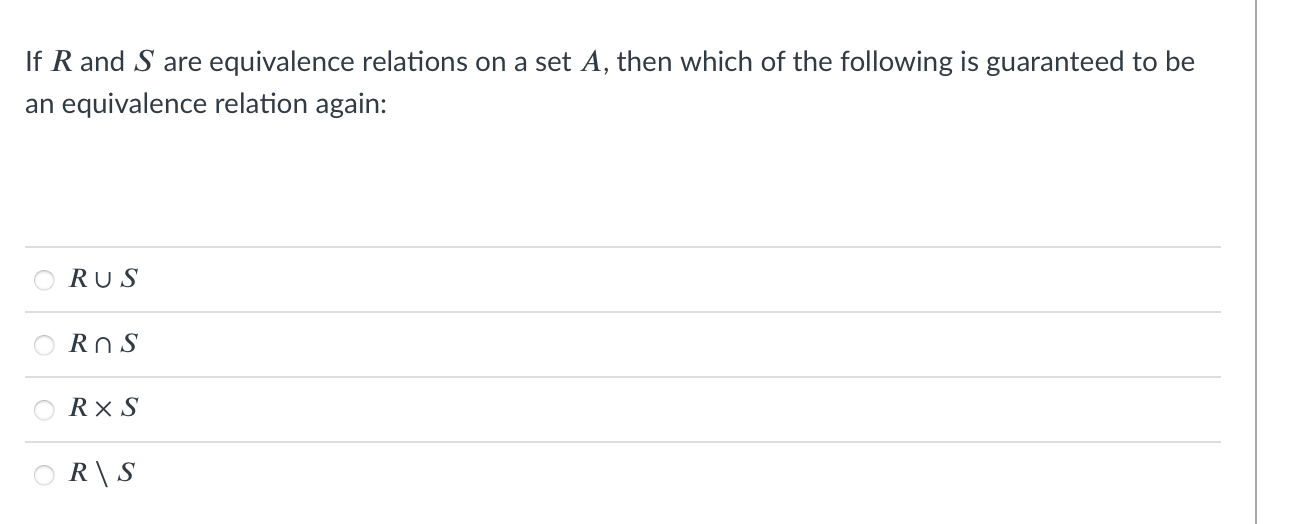1299x524 pixels.
Task: Select the R ∩ S radio button
Action: (46, 345)
